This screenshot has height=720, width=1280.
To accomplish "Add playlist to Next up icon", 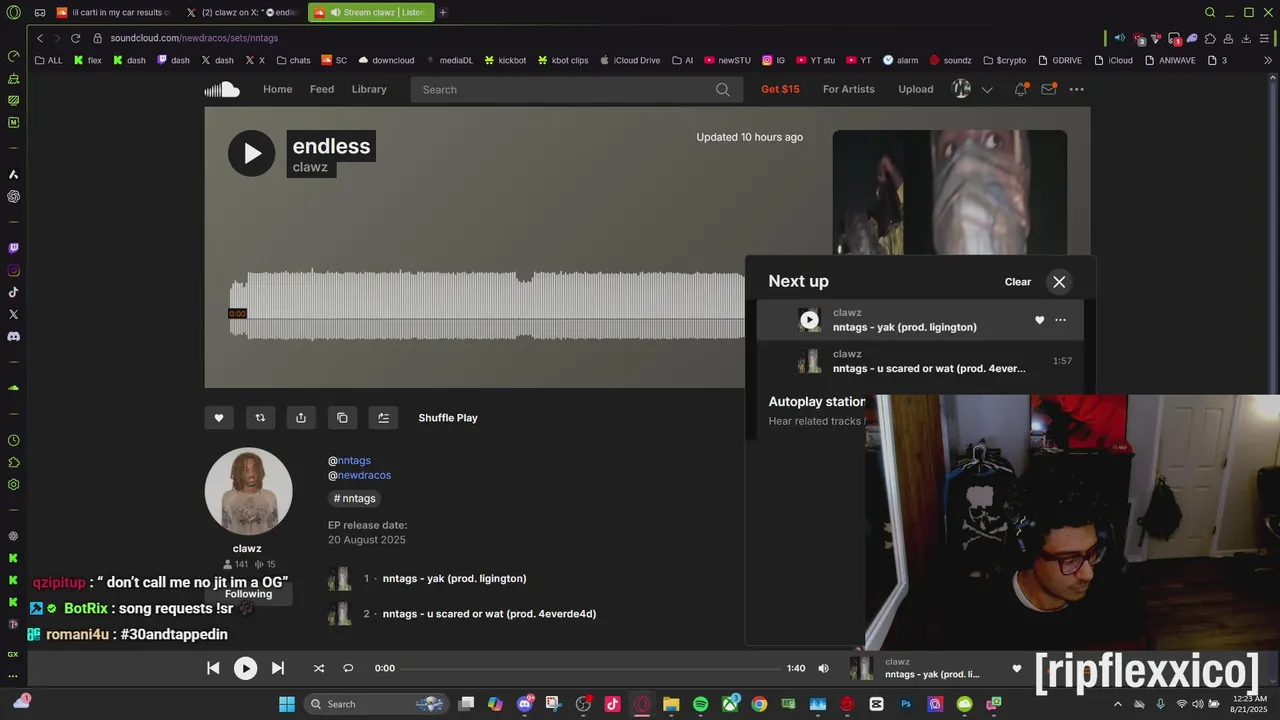I will coord(383,418).
